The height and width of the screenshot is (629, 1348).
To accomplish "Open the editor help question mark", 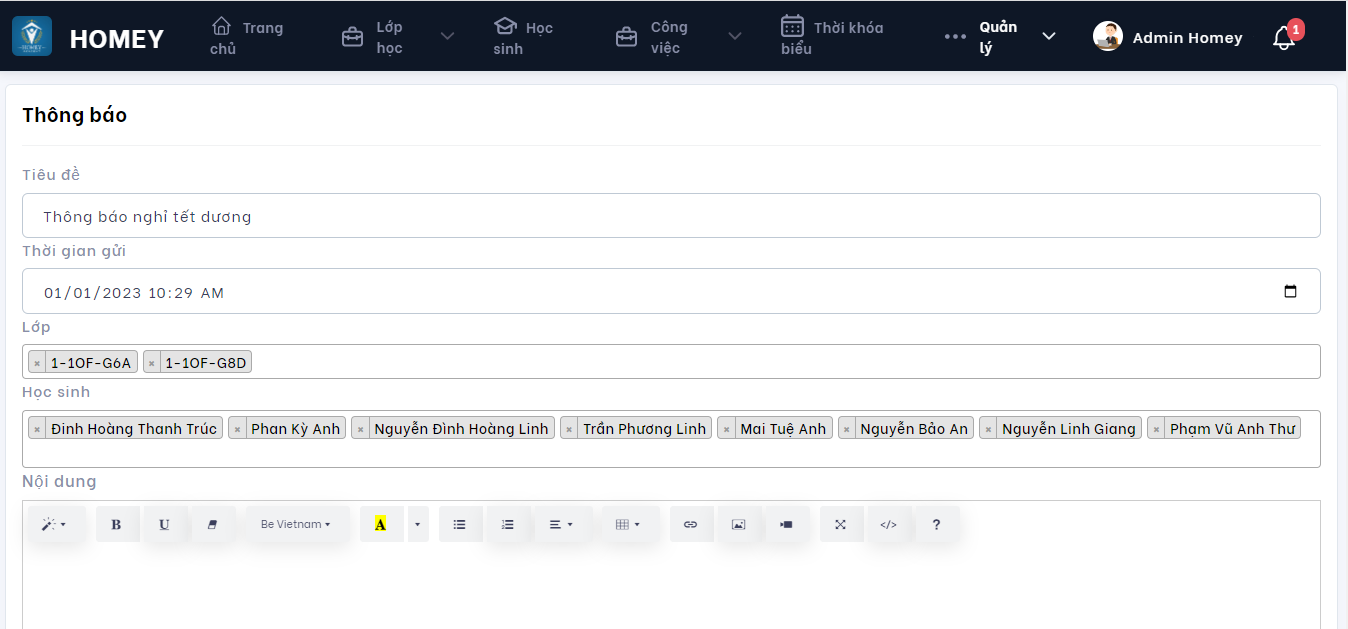I will click(x=936, y=524).
